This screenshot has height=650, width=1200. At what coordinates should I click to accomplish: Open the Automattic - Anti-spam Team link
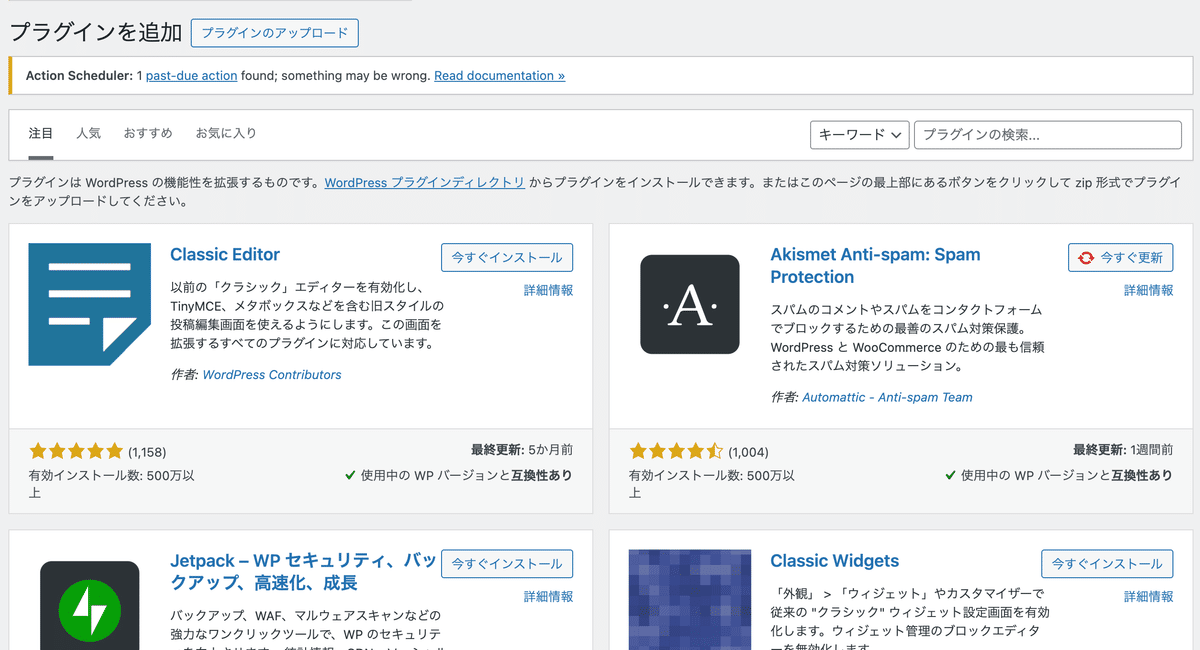click(887, 397)
